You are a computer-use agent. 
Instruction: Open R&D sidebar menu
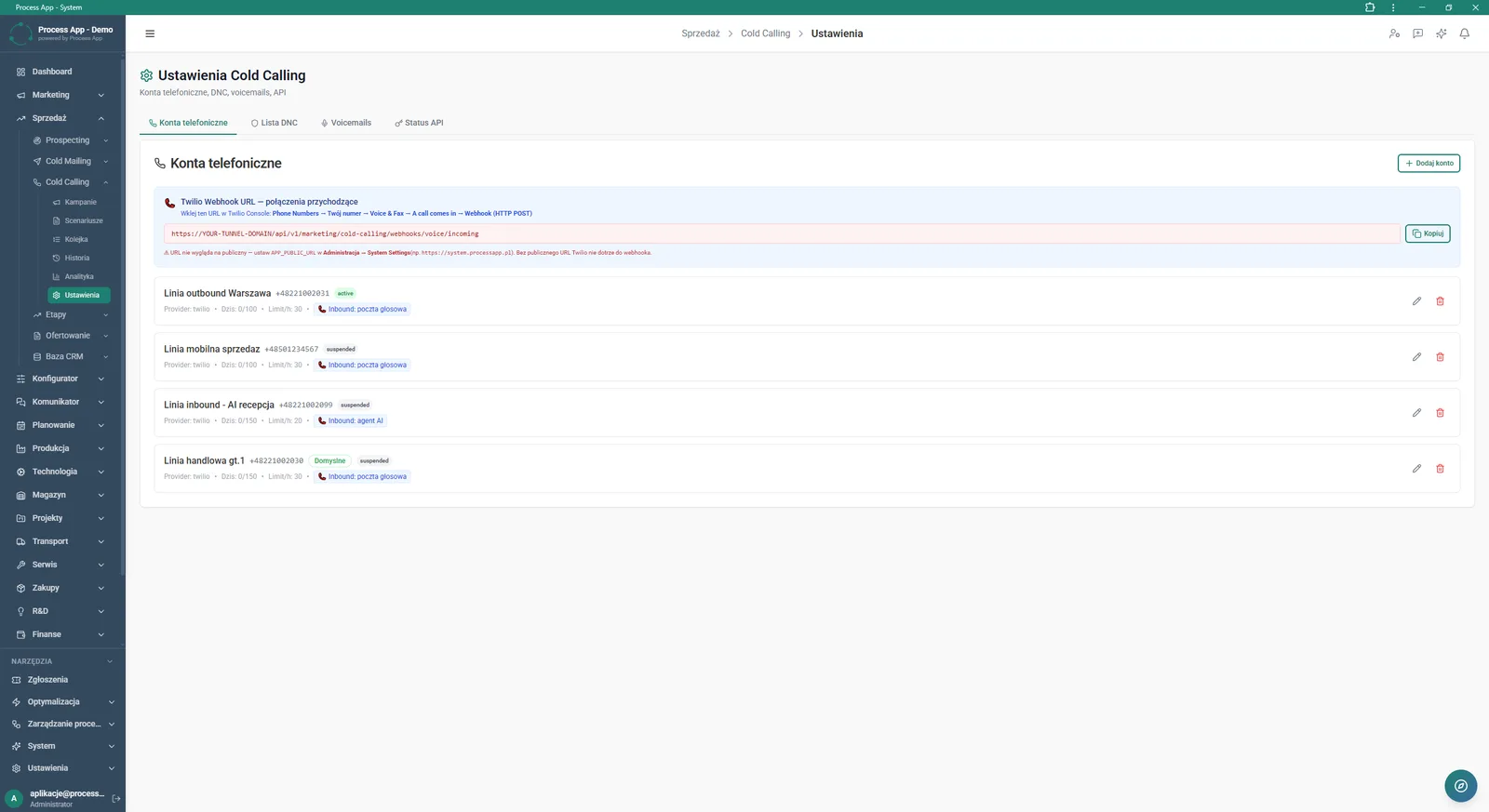[62, 611]
